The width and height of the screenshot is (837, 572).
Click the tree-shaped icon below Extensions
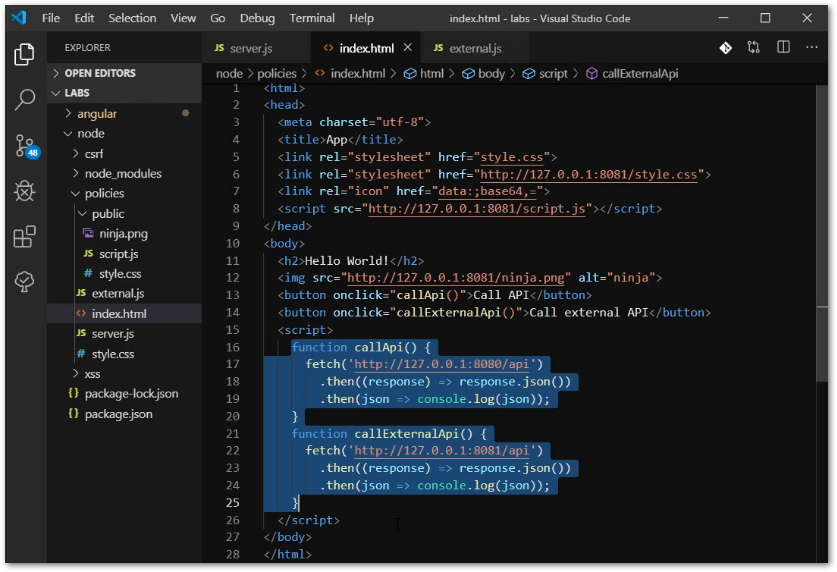click(x=24, y=282)
